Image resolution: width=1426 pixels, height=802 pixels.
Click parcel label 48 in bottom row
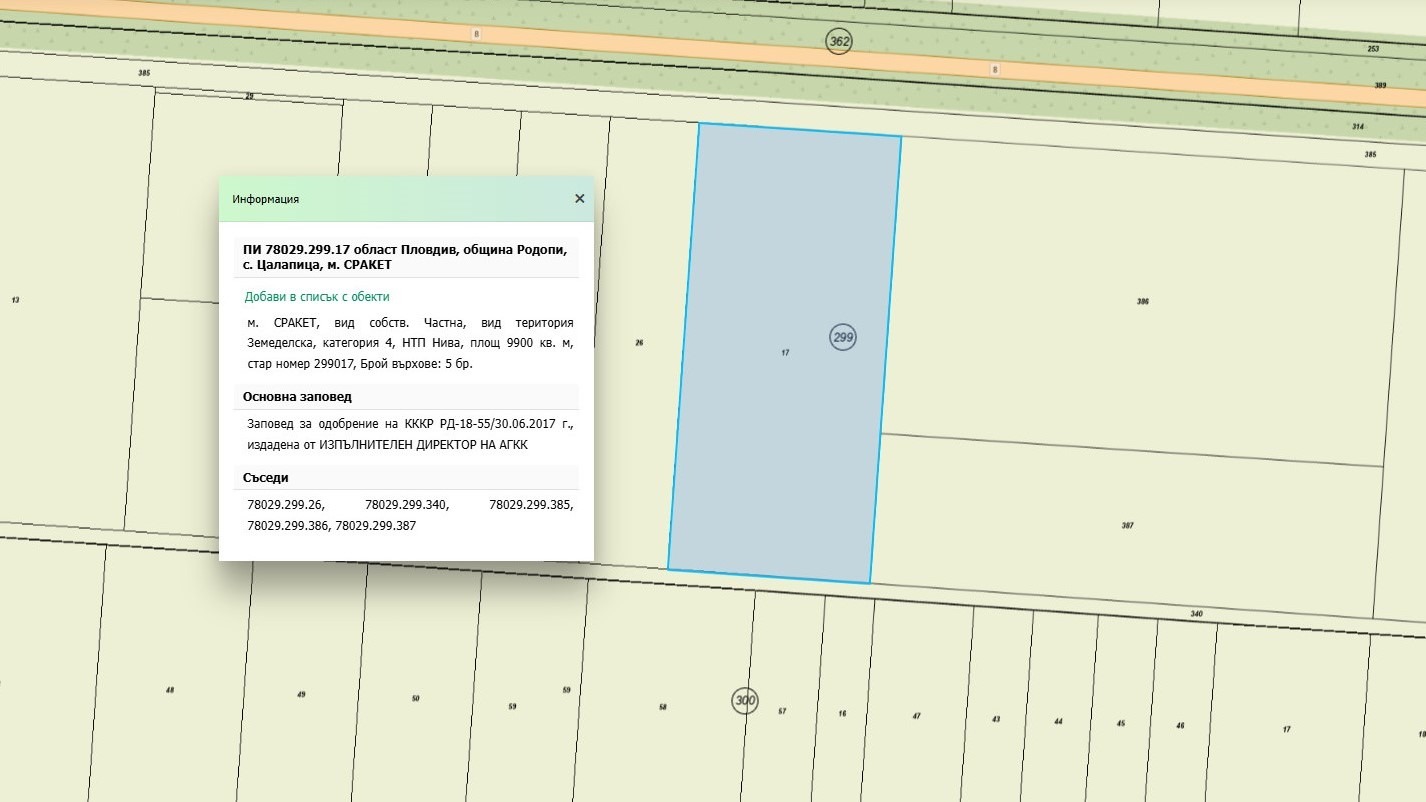click(x=170, y=691)
